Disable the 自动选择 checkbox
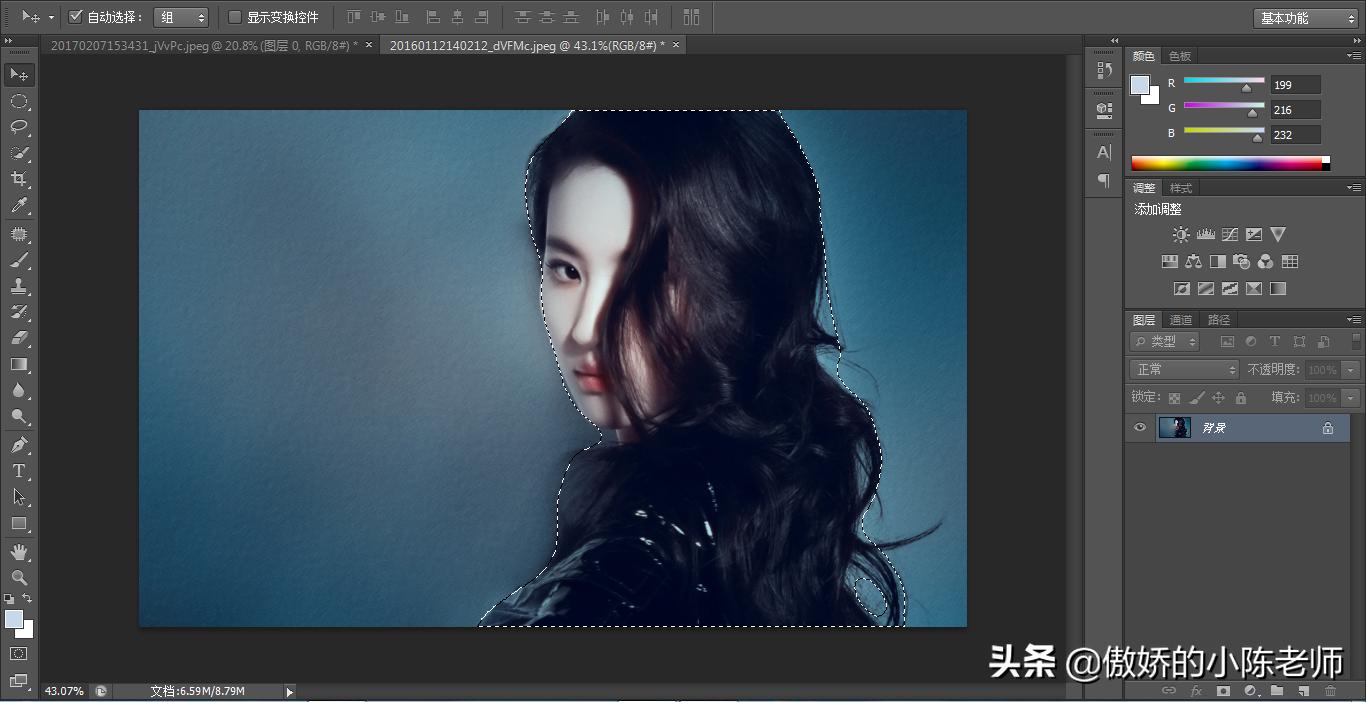 pos(75,17)
